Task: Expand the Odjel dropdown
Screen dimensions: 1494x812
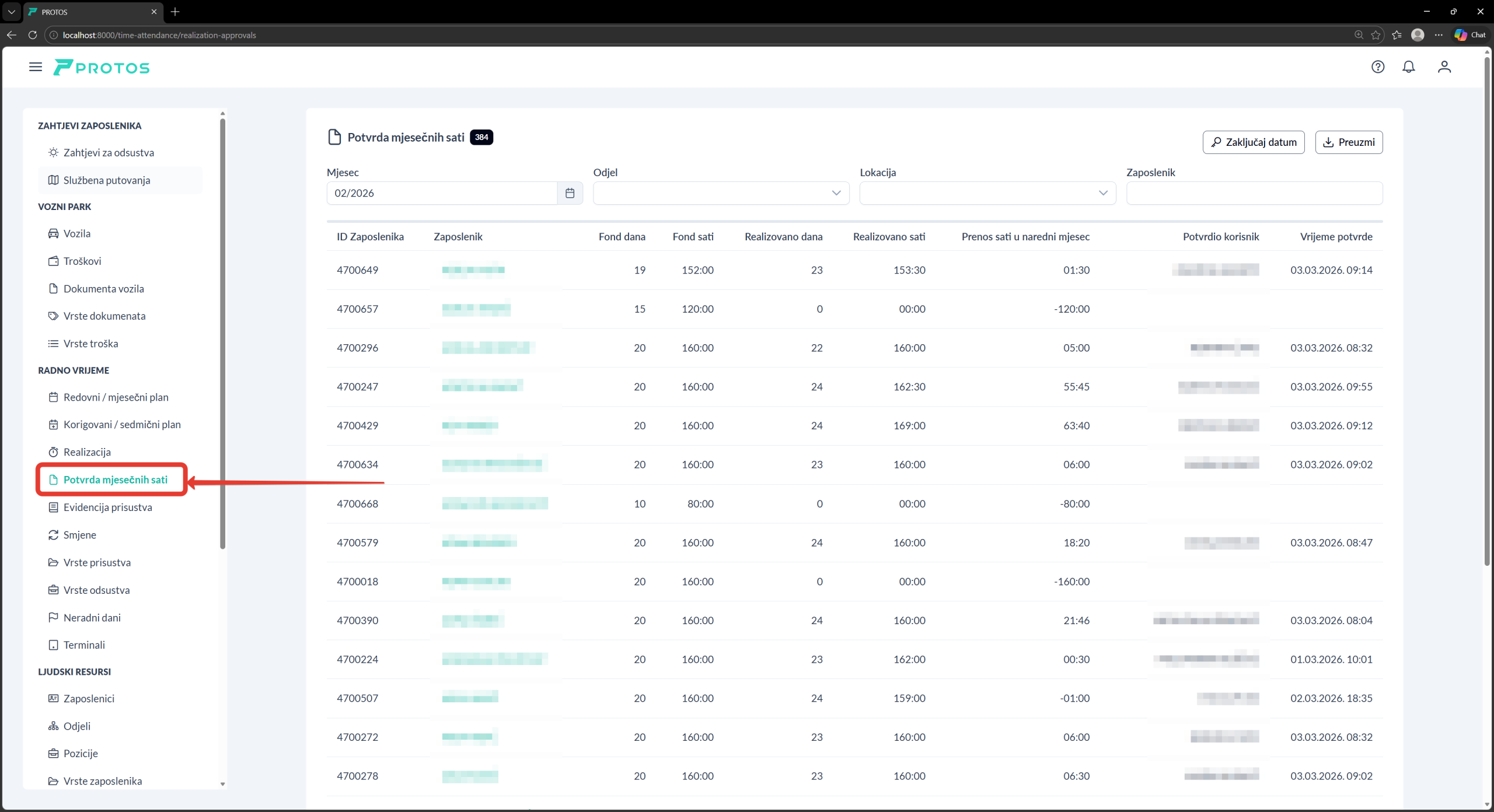Action: 721,193
